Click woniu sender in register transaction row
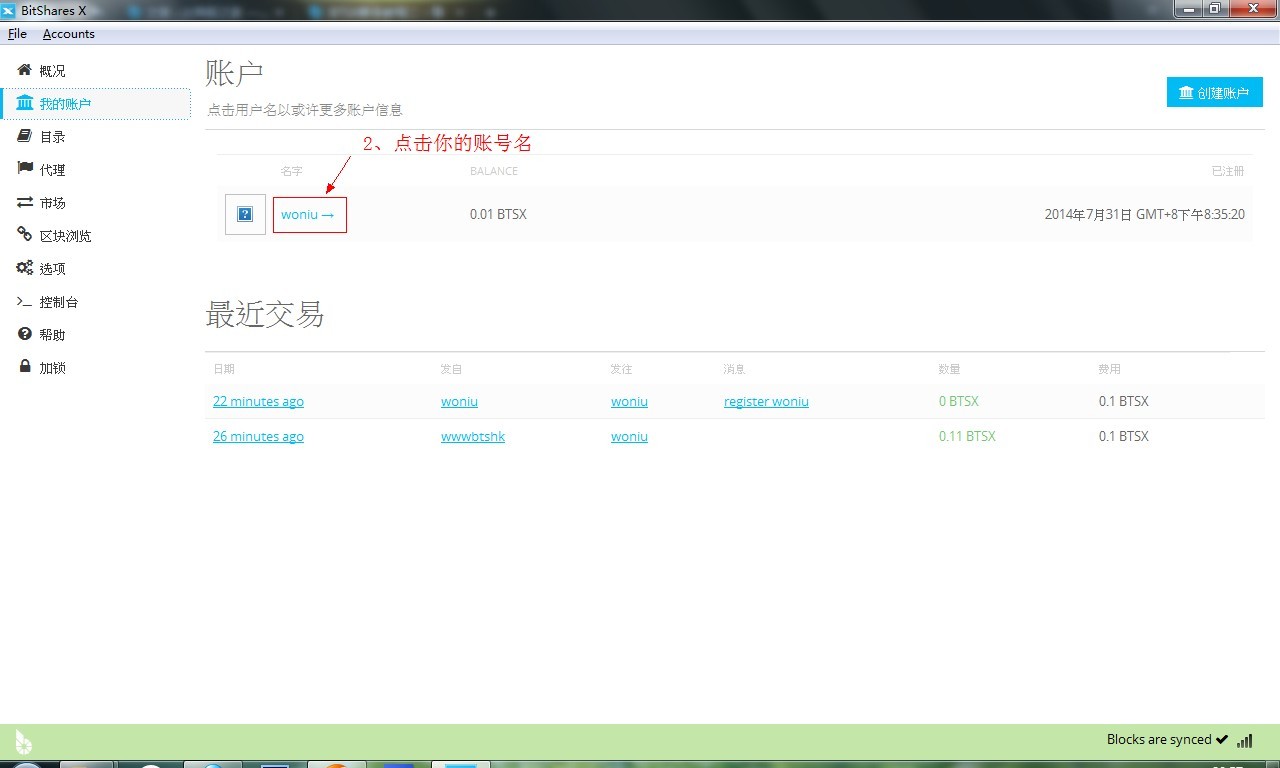The height and width of the screenshot is (768, 1280). (x=459, y=401)
